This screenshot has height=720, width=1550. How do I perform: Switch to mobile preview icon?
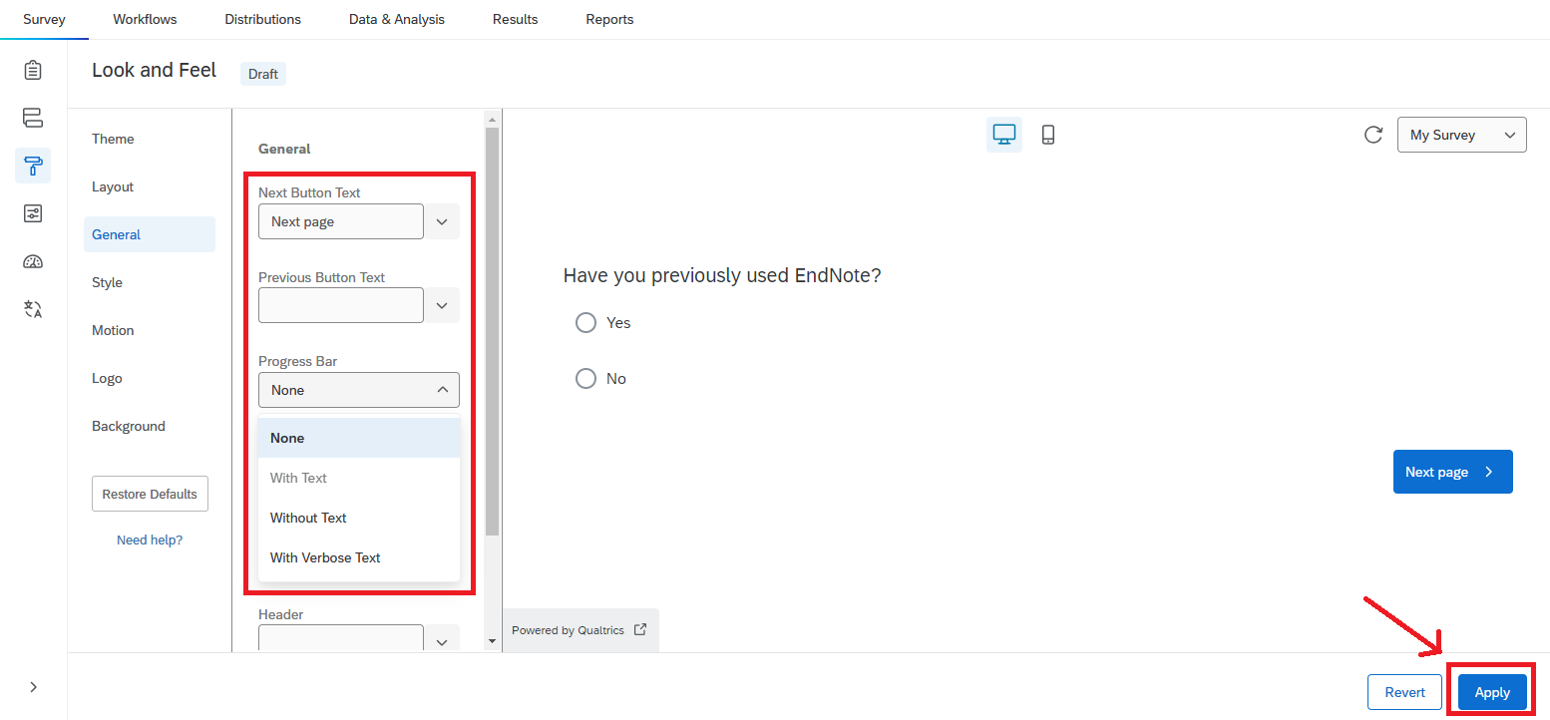[x=1048, y=134]
